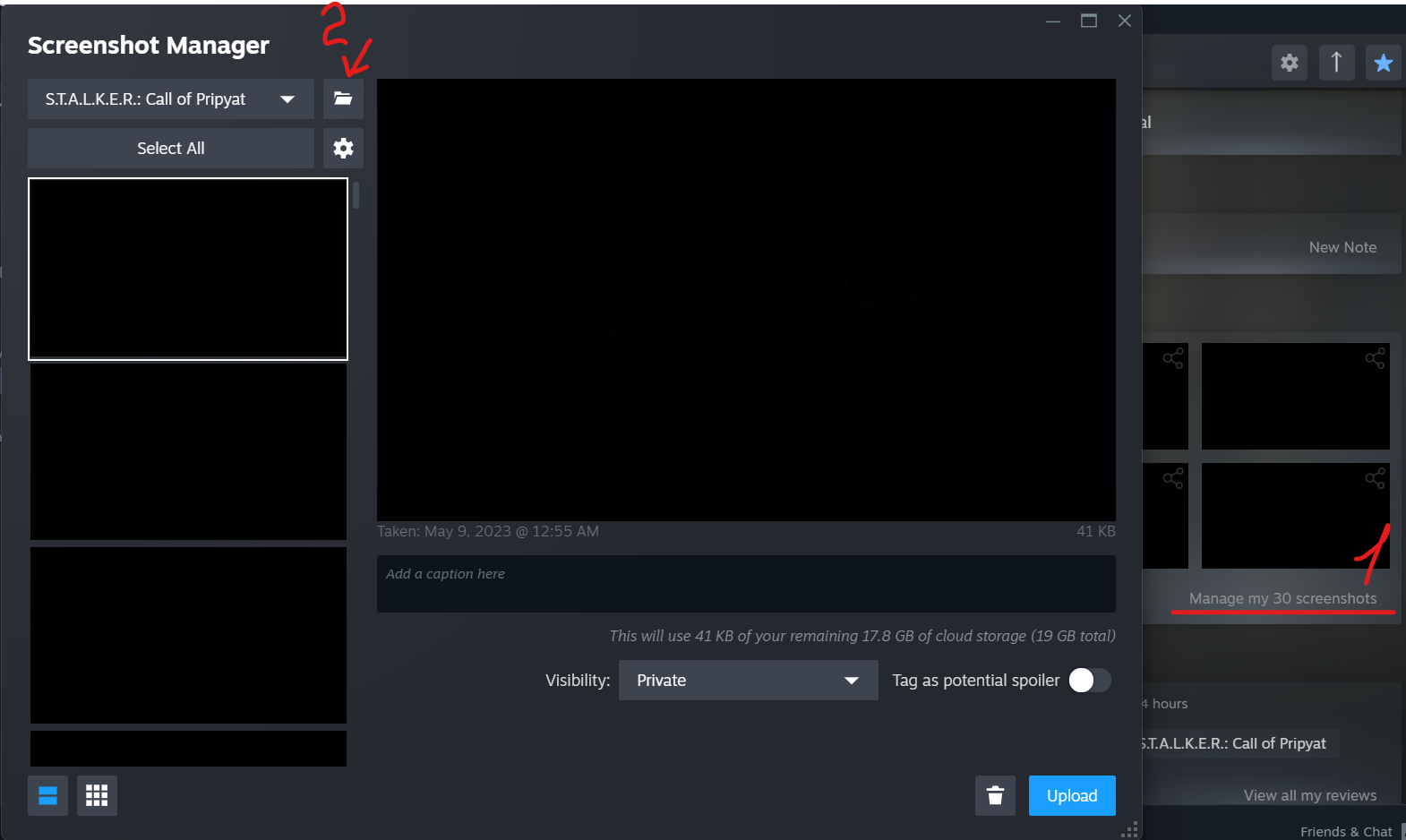Delete the selected screenshot with the trash icon
The image size is (1406, 840).
click(995, 795)
